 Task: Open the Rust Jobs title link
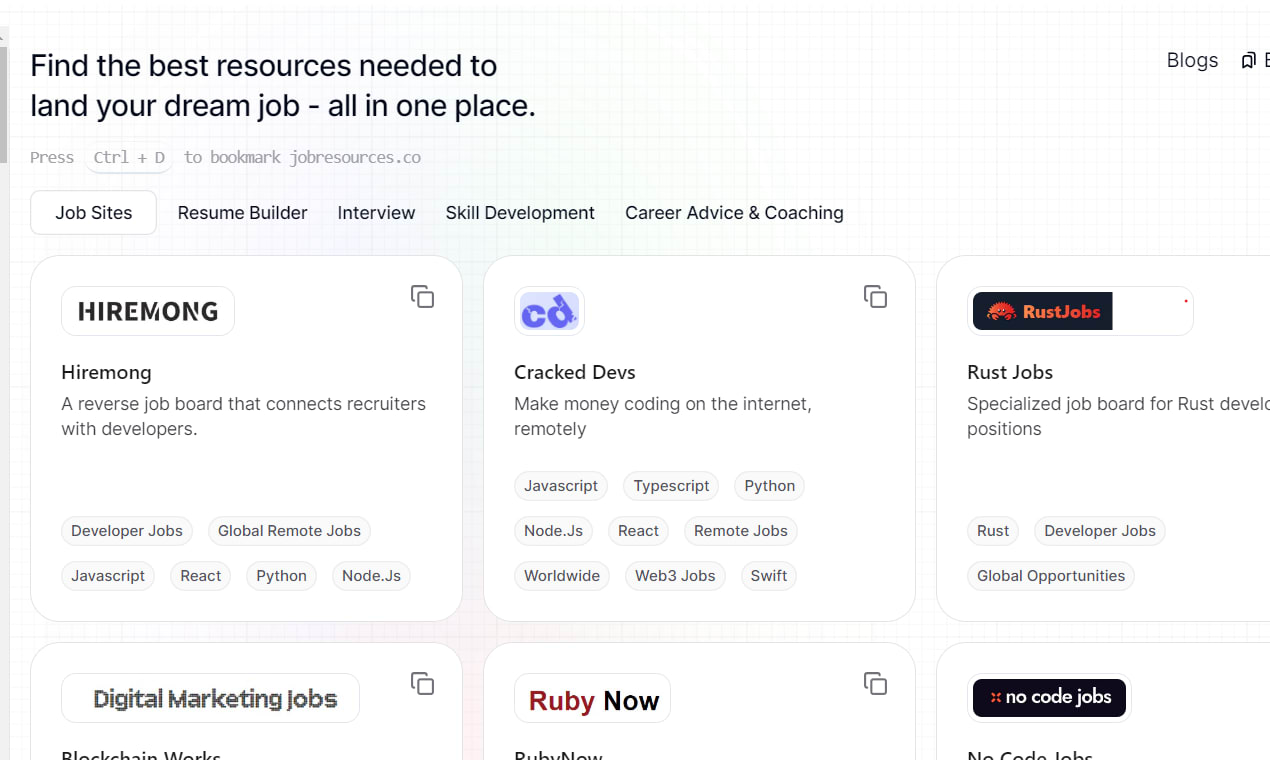click(1010, 372)
